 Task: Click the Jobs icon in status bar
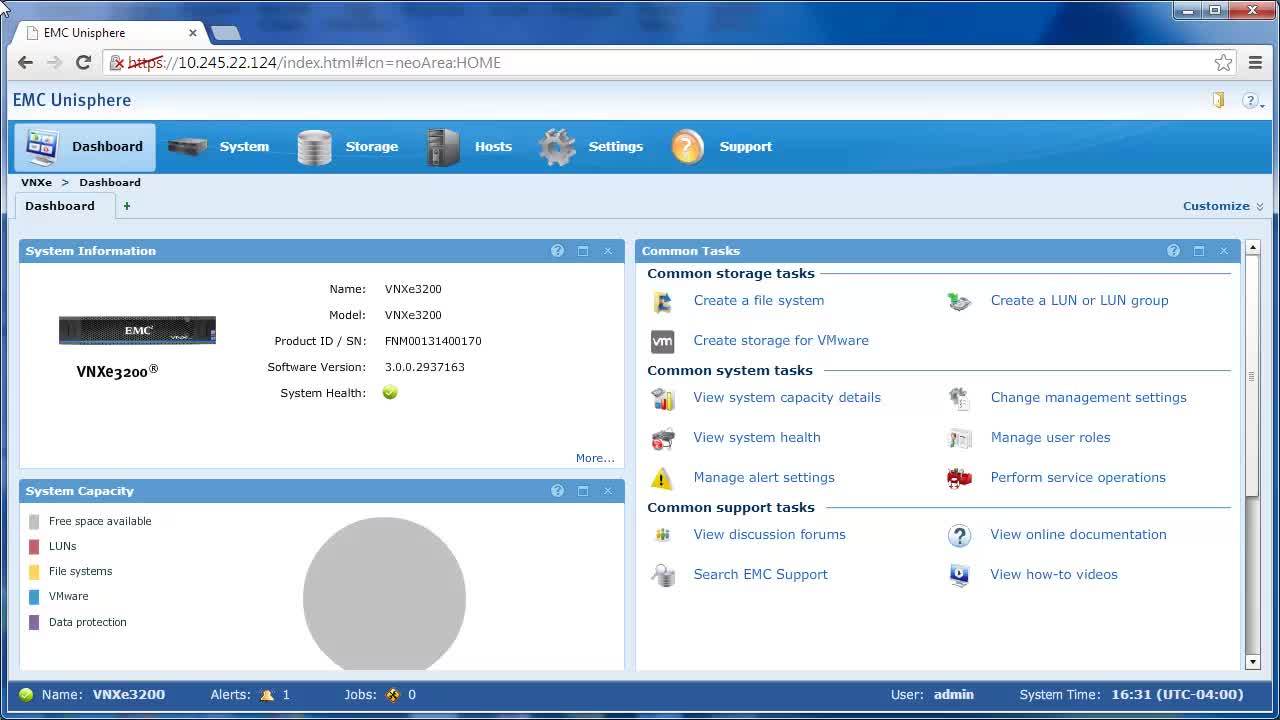coord(393,695)
